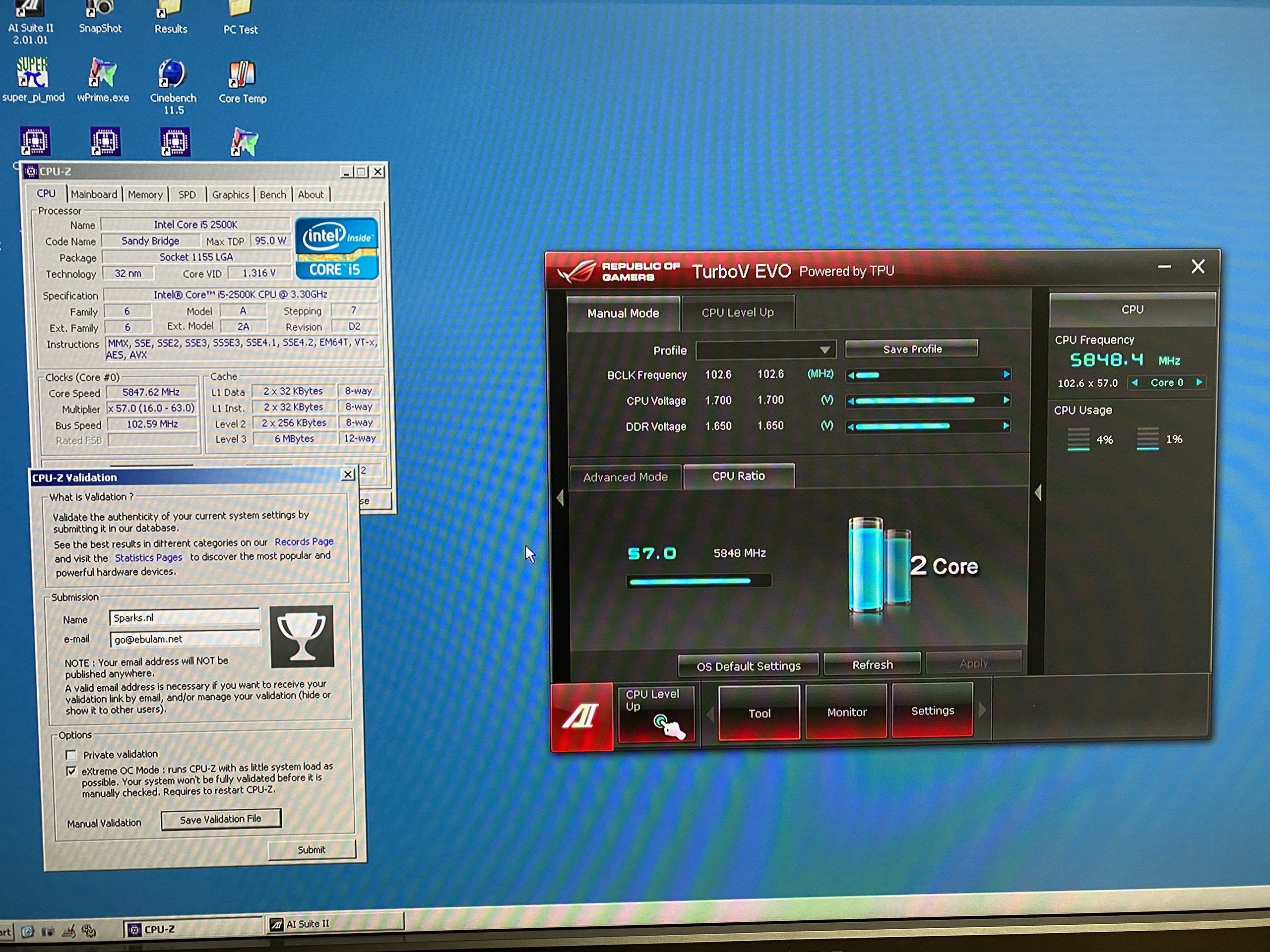Switch to CPU-Z Graphics tab

click(x=230, y=194)
